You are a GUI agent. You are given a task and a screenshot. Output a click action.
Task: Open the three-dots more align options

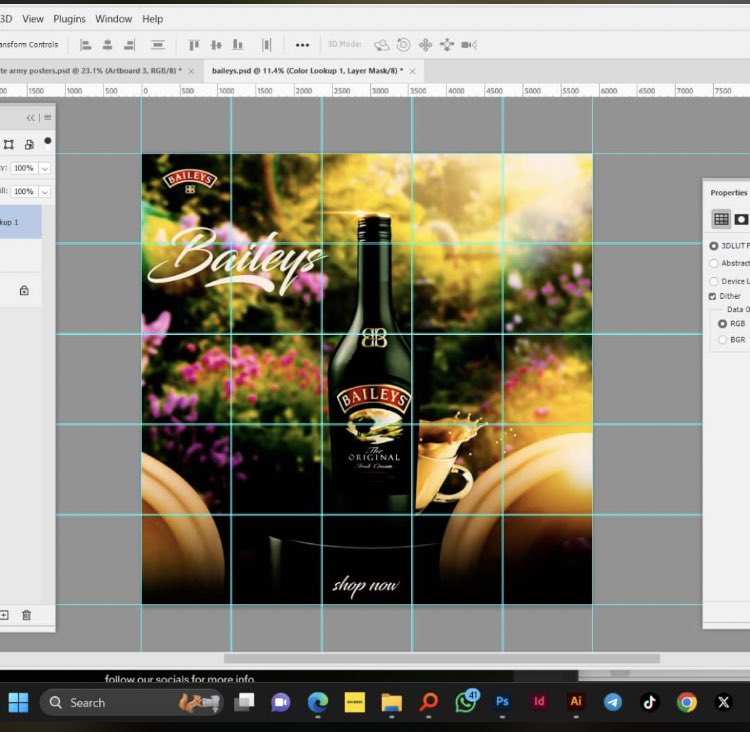tap(302, 45)
